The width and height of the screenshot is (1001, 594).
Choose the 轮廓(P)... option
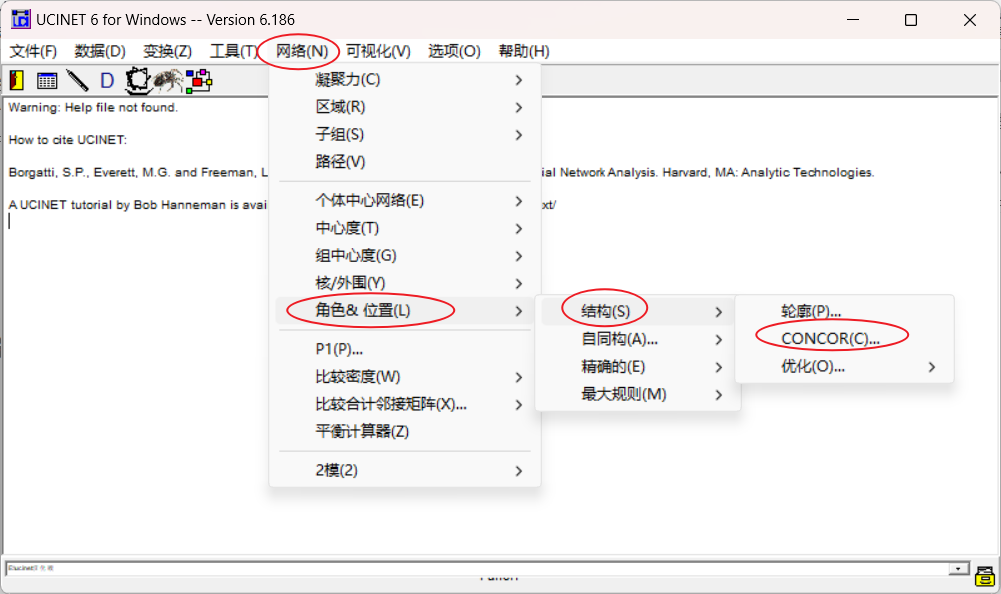click(844, 312)
